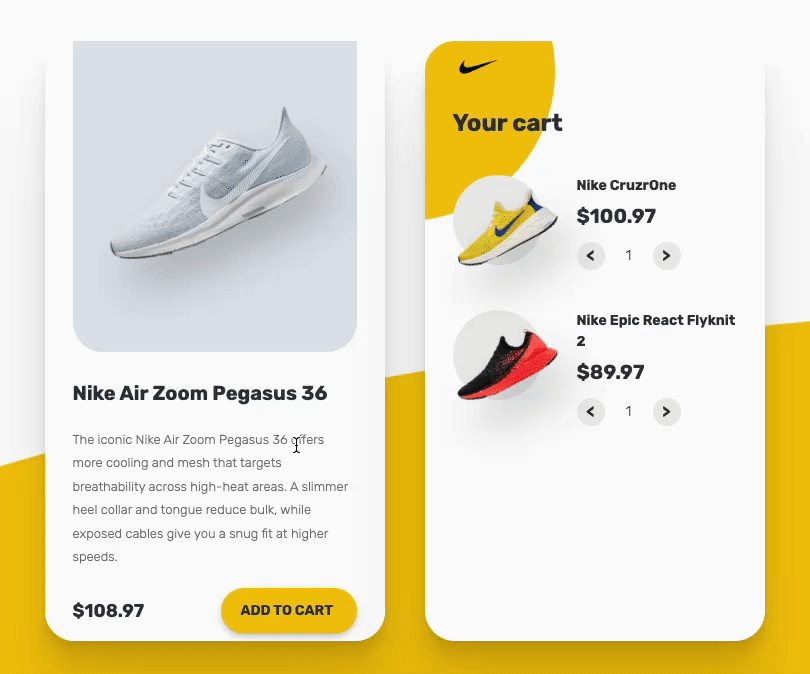Decrease quantity of Nike Epic React Flyknit 2

point(591,412)
